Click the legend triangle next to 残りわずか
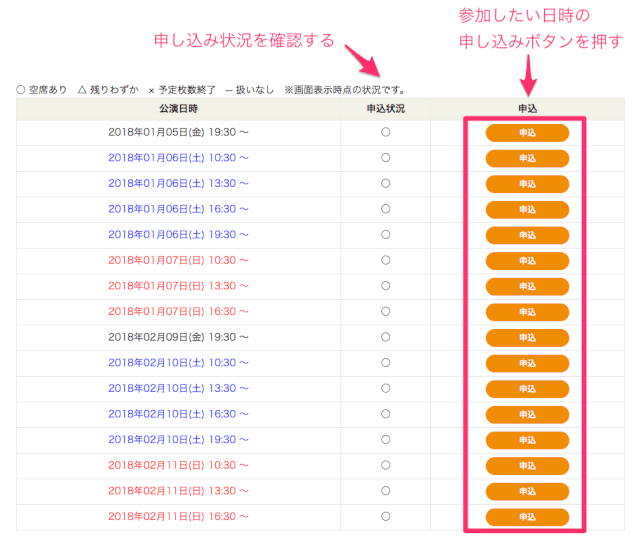640x536 pixels. [82, 89]
